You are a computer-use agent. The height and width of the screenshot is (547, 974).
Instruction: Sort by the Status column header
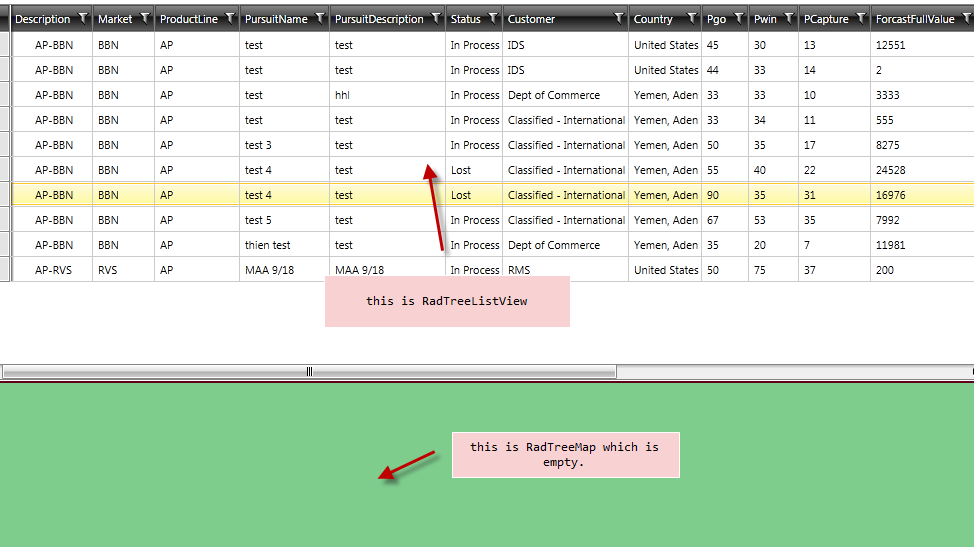tap(465, 19)
